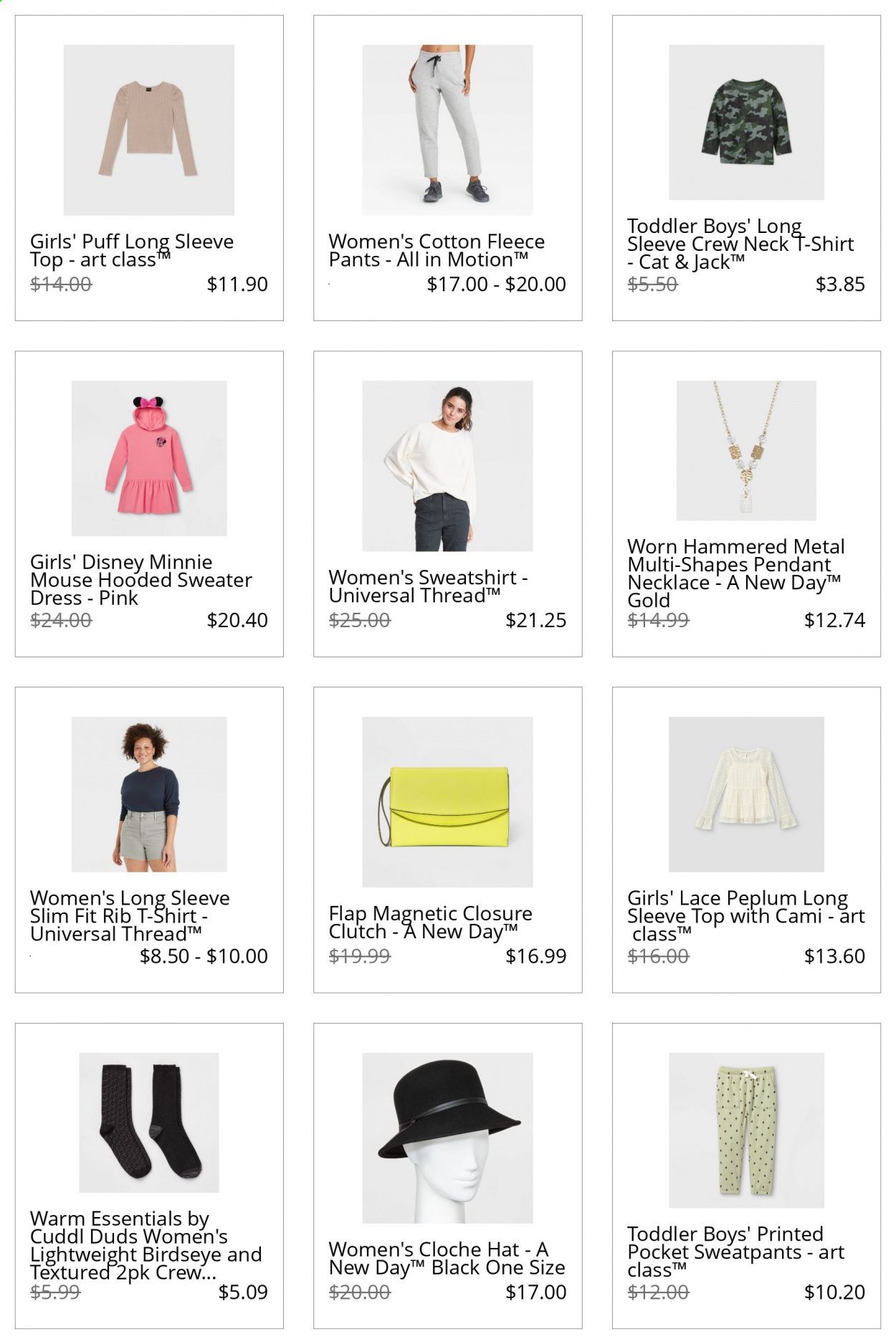Image resolution: width=896 pixels, height=1344 pixels.
Task: Click the Women's Sweatshirt model photo
Action: (447, 466)
